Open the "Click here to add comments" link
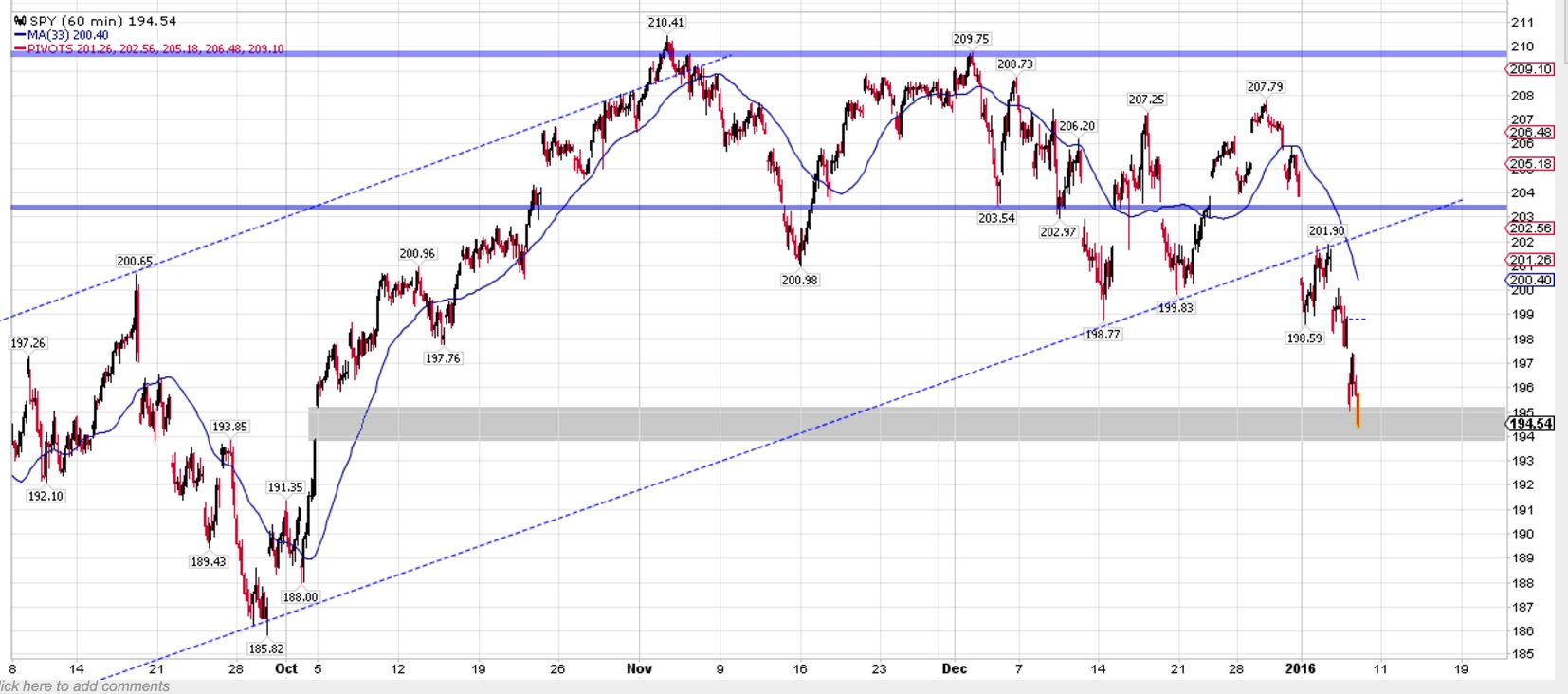 tap(84, 685)
